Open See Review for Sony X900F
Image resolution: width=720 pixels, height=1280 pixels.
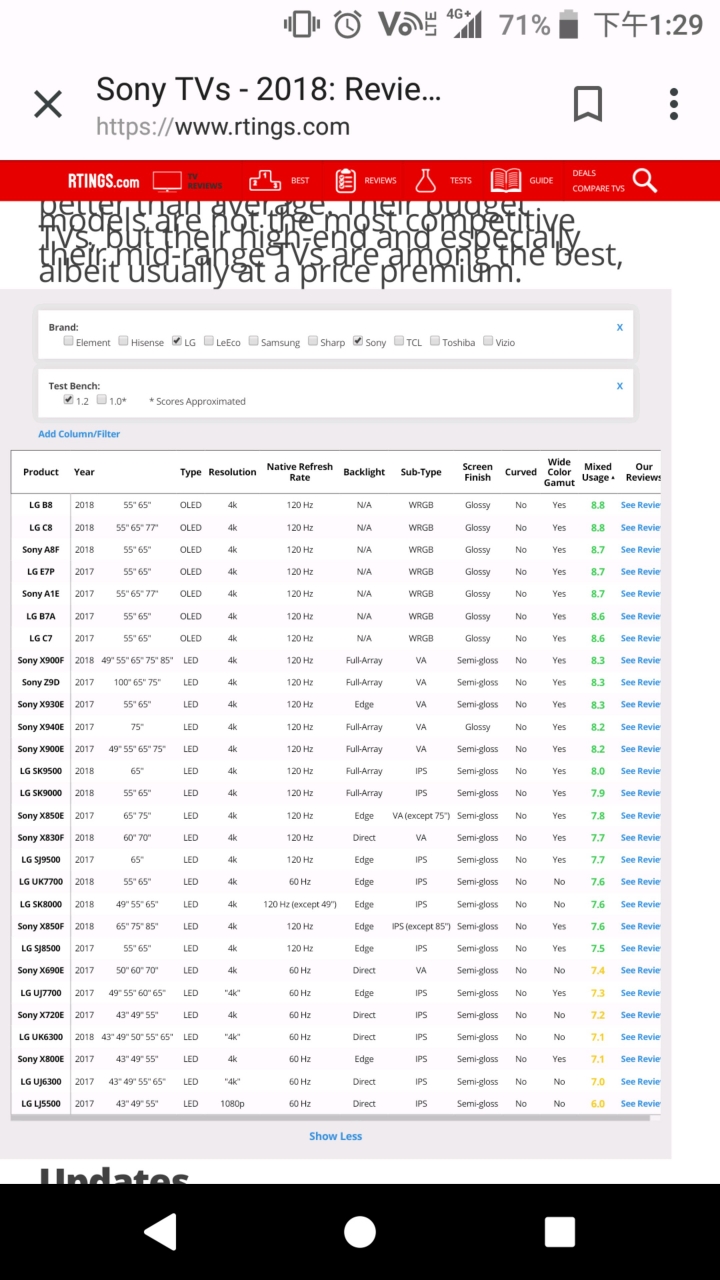point(640,660)
